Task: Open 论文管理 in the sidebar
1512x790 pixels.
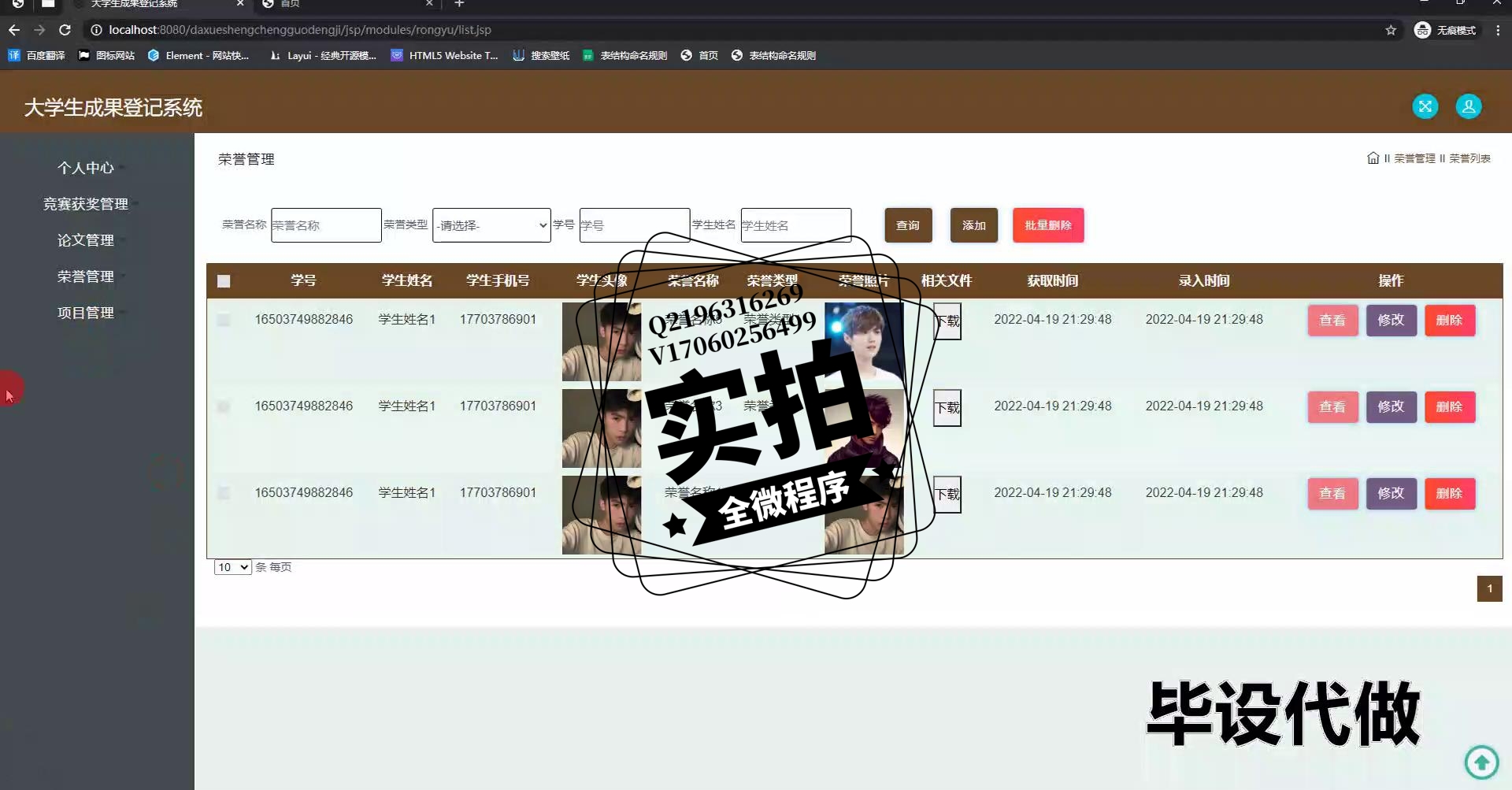Action: (x=86, y=240)
